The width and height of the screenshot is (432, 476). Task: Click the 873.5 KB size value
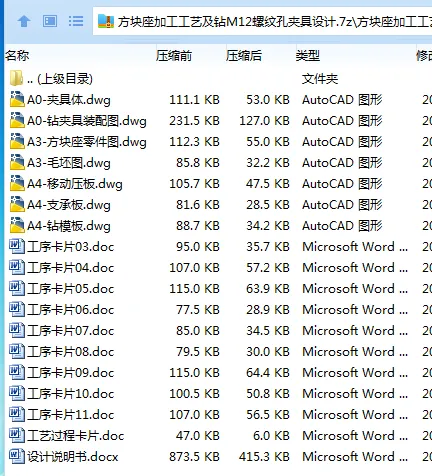194,457
